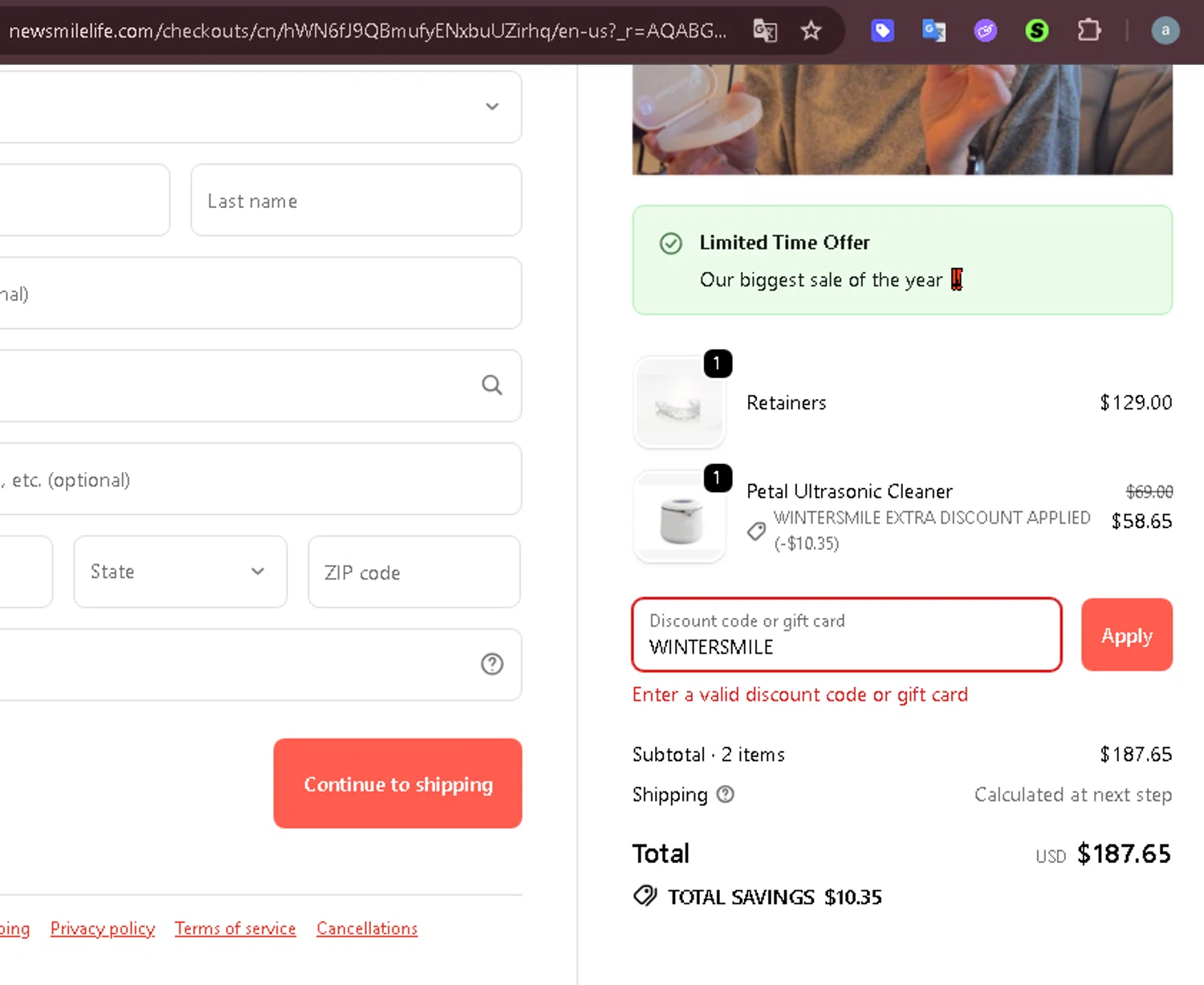Click the apartment, suite, etc. optional field
The height and width of the screenshot is (985, 1204).
[x=261, y=478]
